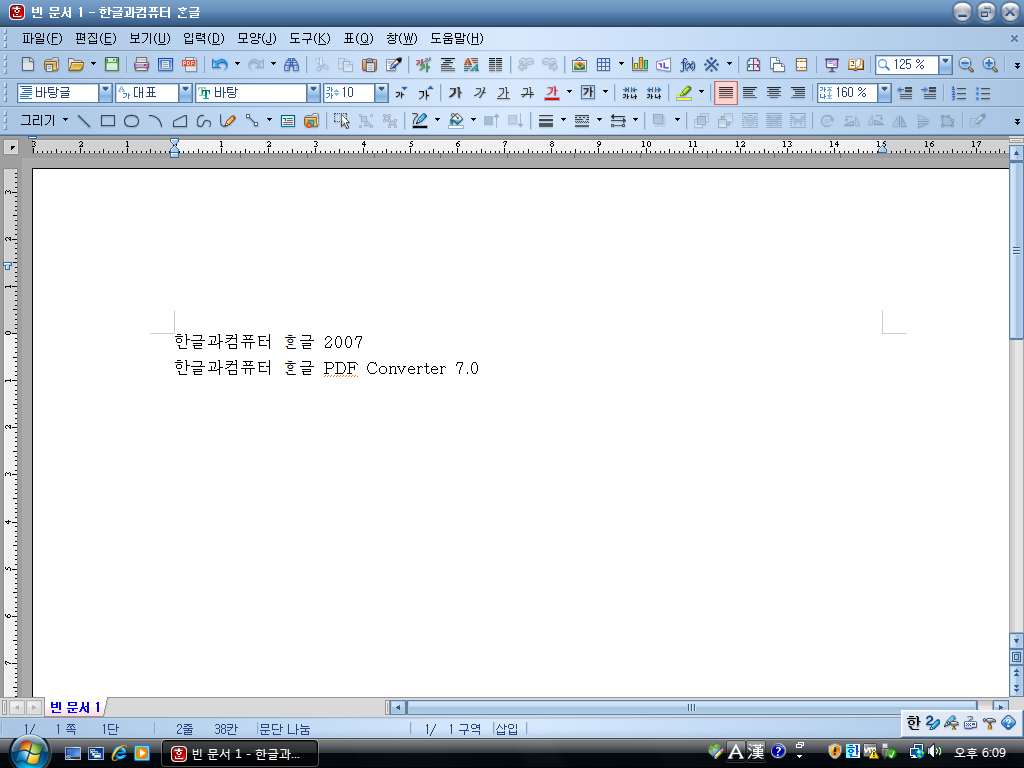1024x768 pixels.
Task: Start presentation with the projector screen icon
Action: (x=831, y=65)
